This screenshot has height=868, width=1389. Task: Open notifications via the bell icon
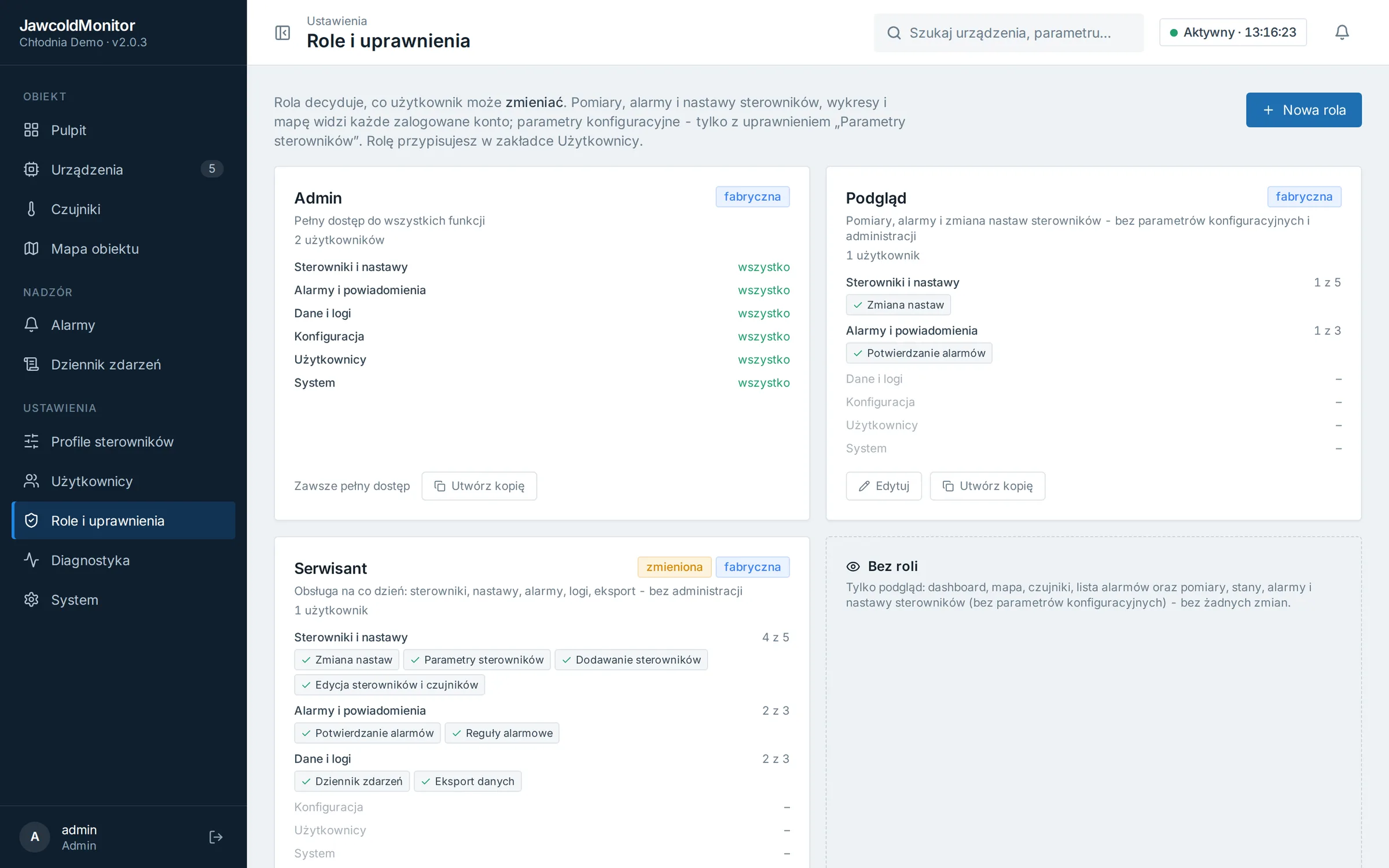1342,32
